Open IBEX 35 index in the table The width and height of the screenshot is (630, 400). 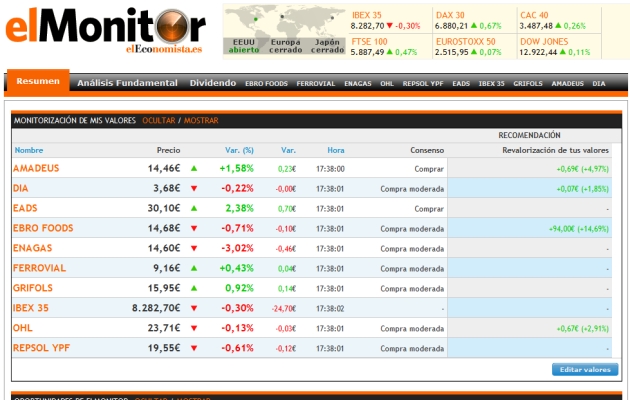pyautogui.click(x=31, y=308)
